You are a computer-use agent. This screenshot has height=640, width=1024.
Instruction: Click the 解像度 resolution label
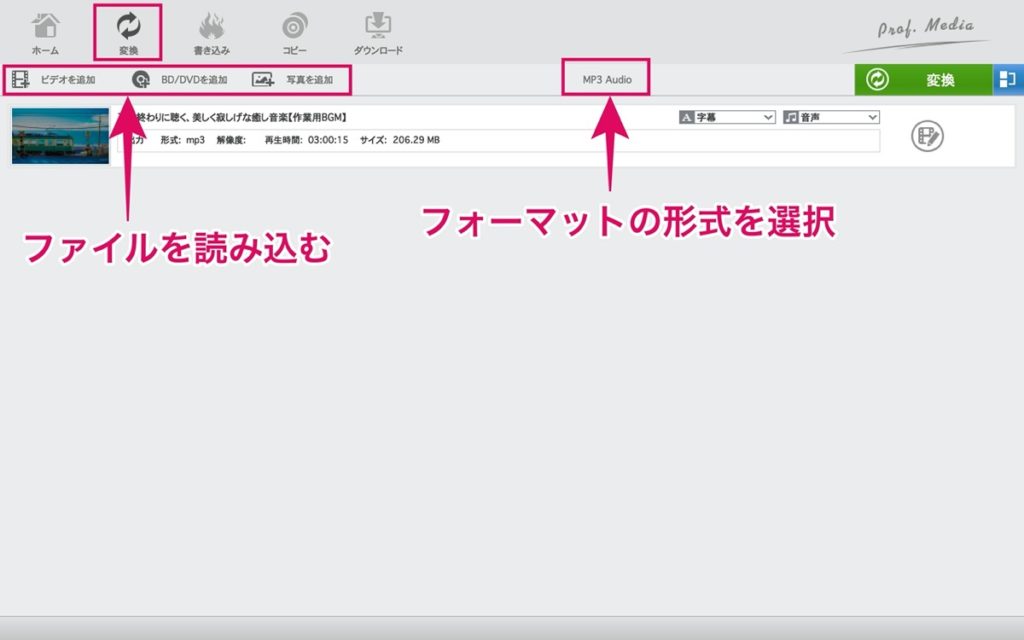231,140
